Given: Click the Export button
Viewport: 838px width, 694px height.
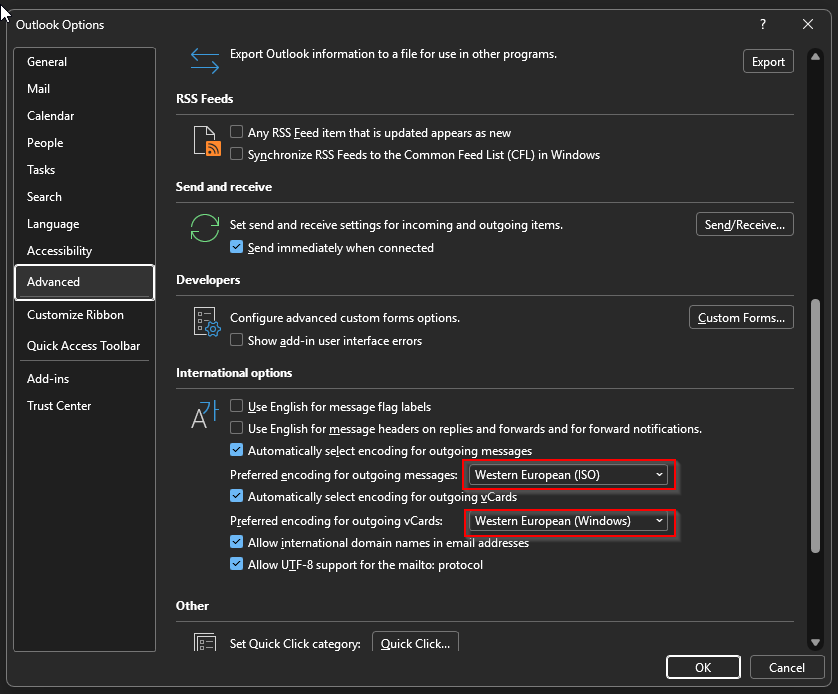Looking at the screenshot, I should pyautogui.click(x=767, y=61).
